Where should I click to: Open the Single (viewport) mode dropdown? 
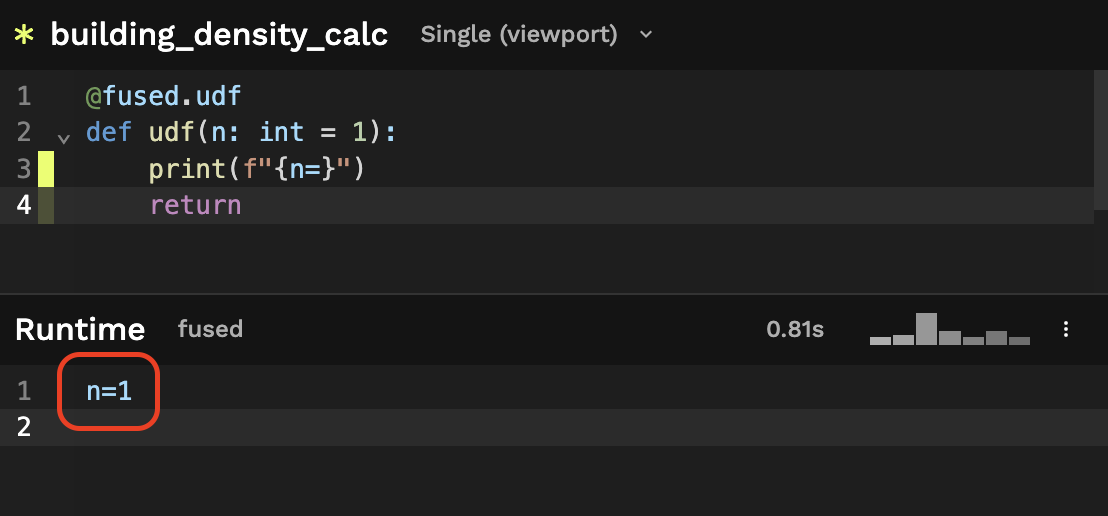coord(536,35)
